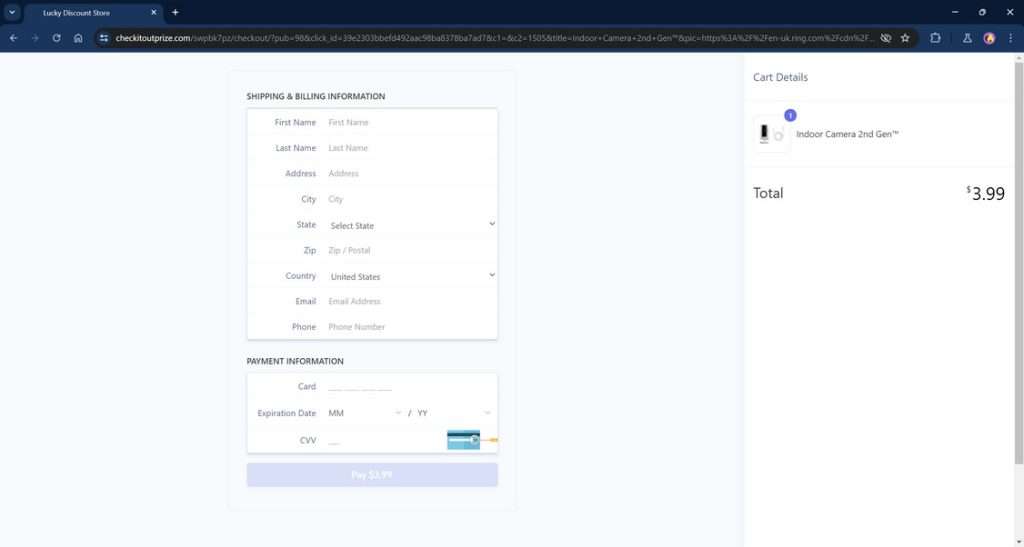Open the Country dropdown showing United States
This screenshot has height=547, width=1024.
click(411, 276)
